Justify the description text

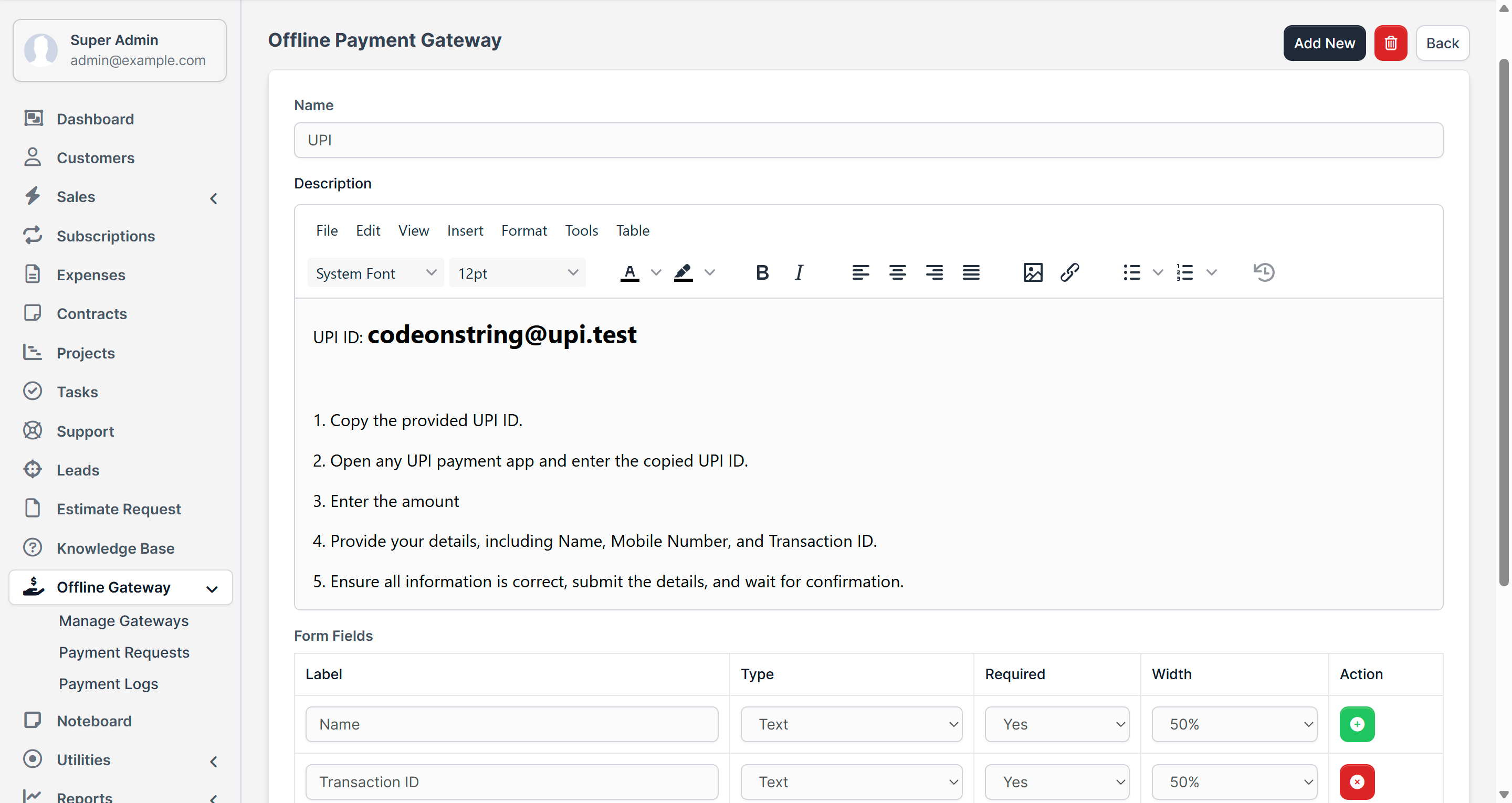(971, 272)
